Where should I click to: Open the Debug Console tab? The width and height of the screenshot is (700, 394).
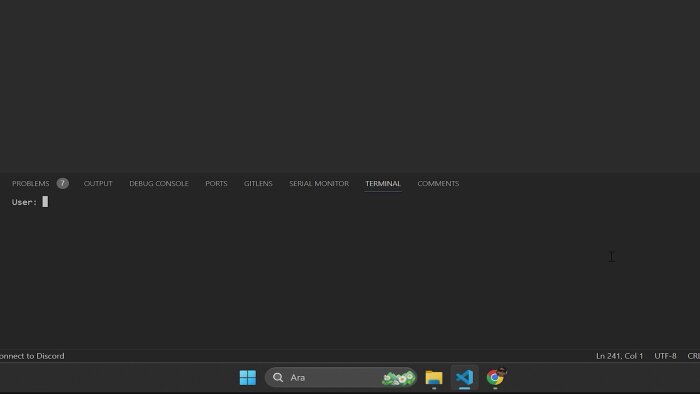click(158, 183)
